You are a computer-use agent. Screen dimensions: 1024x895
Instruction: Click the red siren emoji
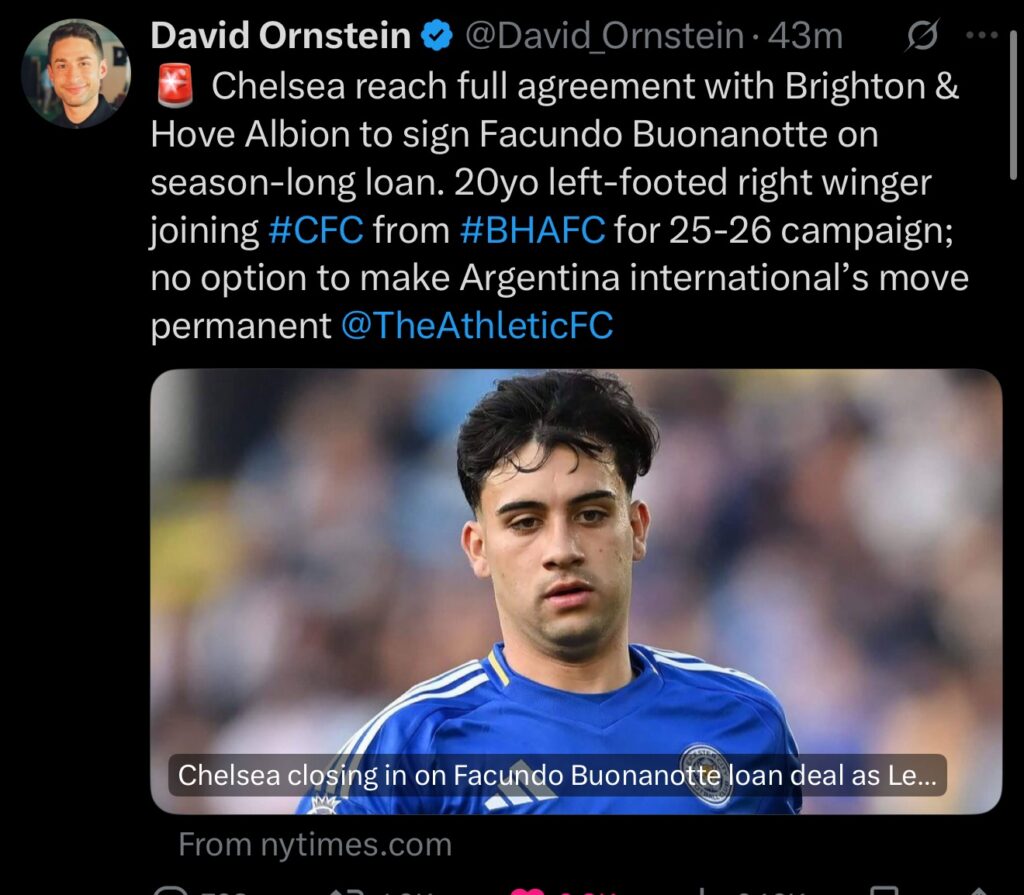175,86
